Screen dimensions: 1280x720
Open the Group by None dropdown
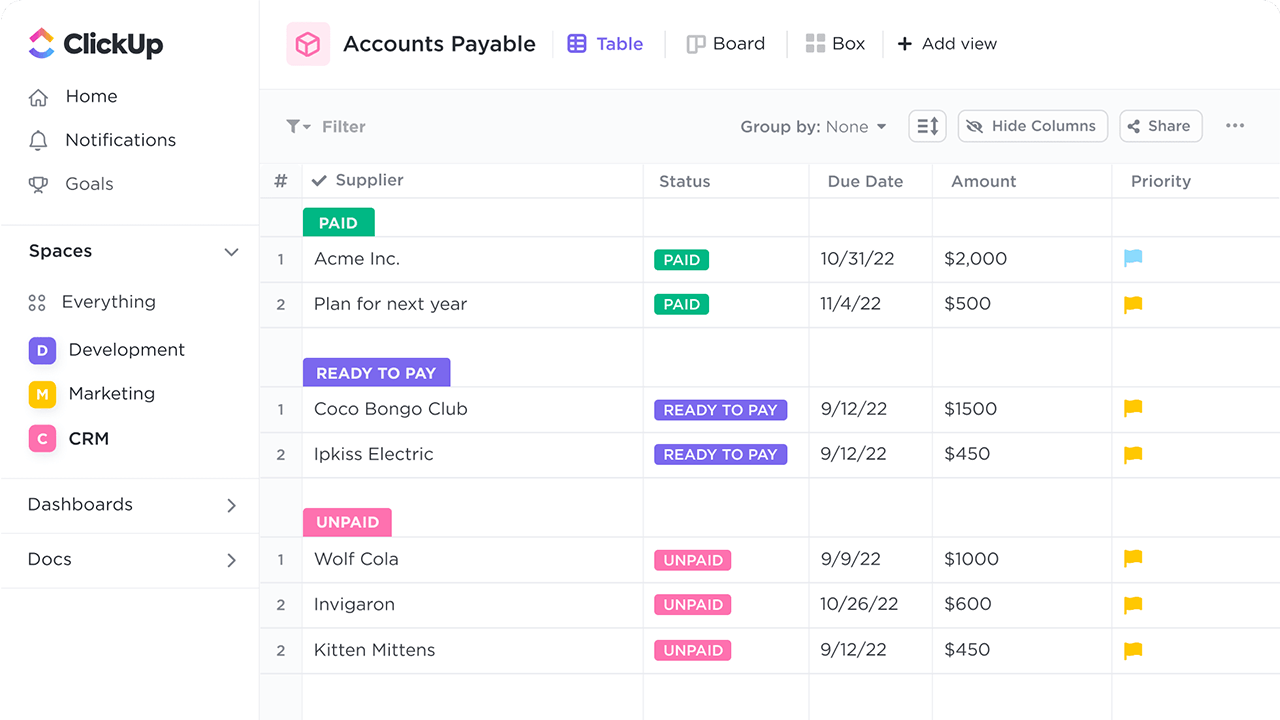tap(813, 127)
